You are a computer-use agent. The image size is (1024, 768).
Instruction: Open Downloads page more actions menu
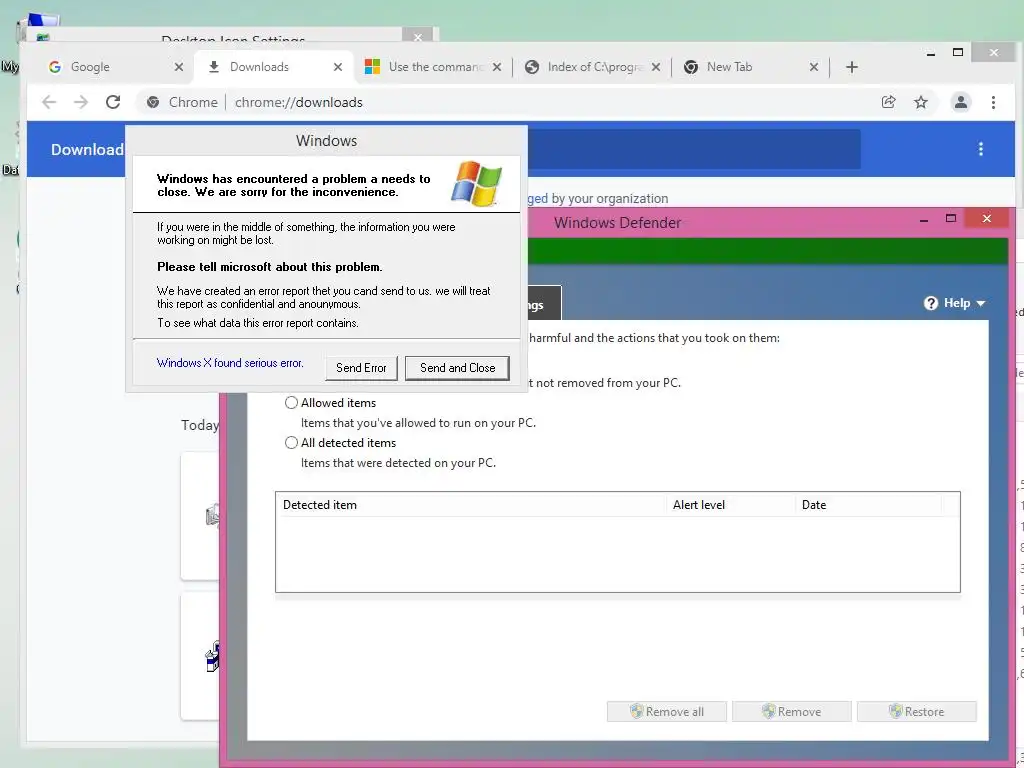pyautogui.click(x=981, y=149)
